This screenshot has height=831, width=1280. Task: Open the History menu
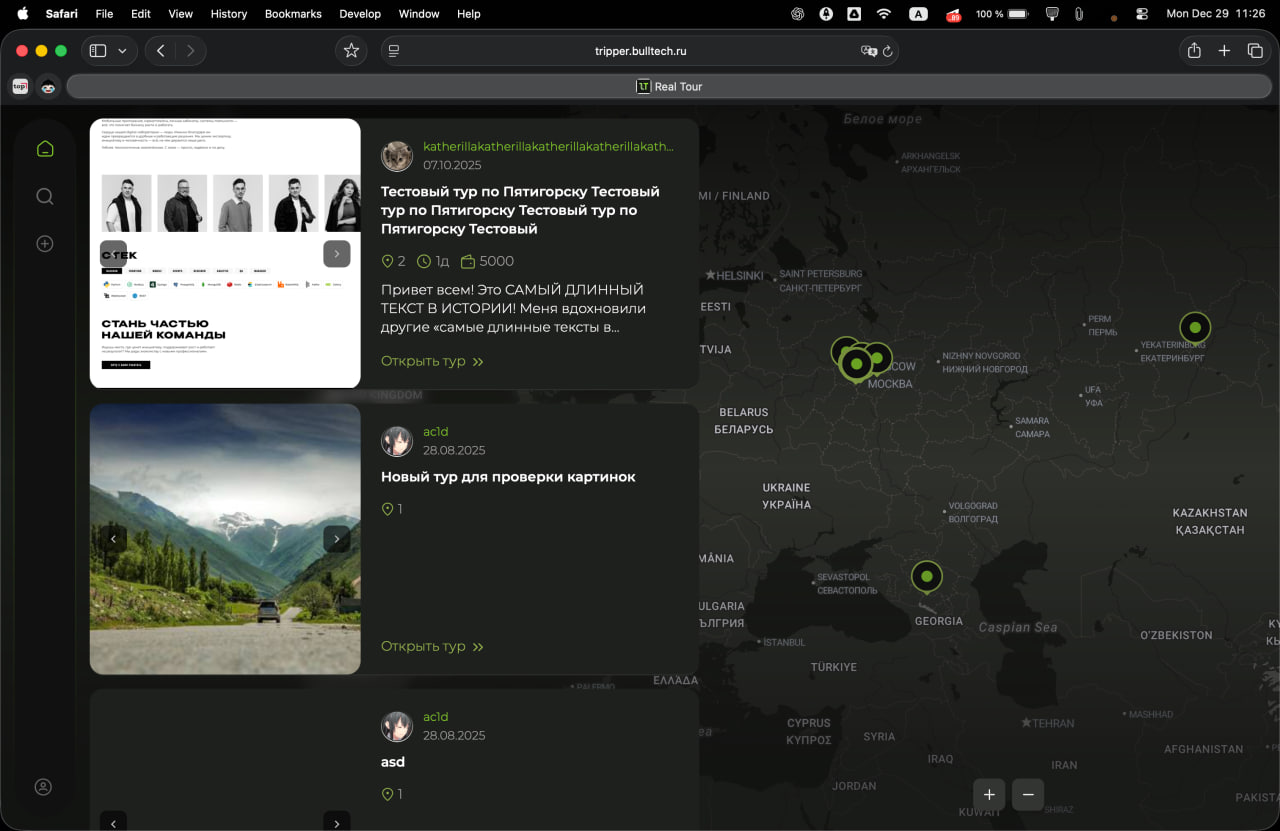pyautogui.click(x=228, y=14)
